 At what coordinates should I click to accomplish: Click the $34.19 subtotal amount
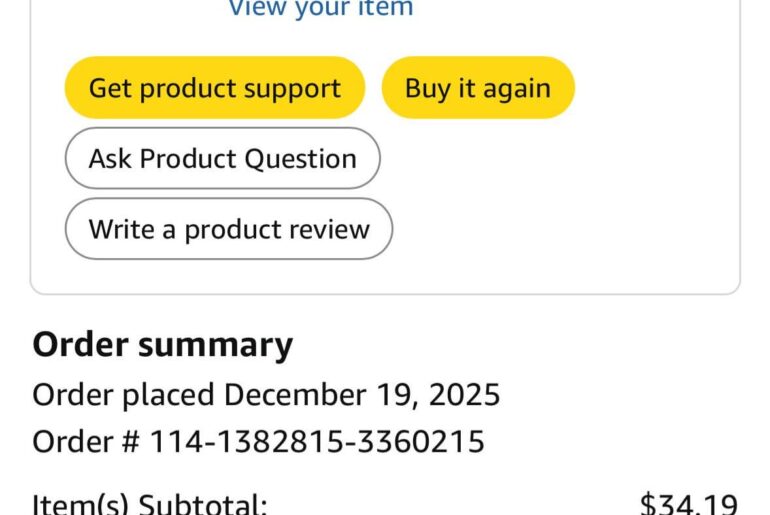click(x=689, y=504)
